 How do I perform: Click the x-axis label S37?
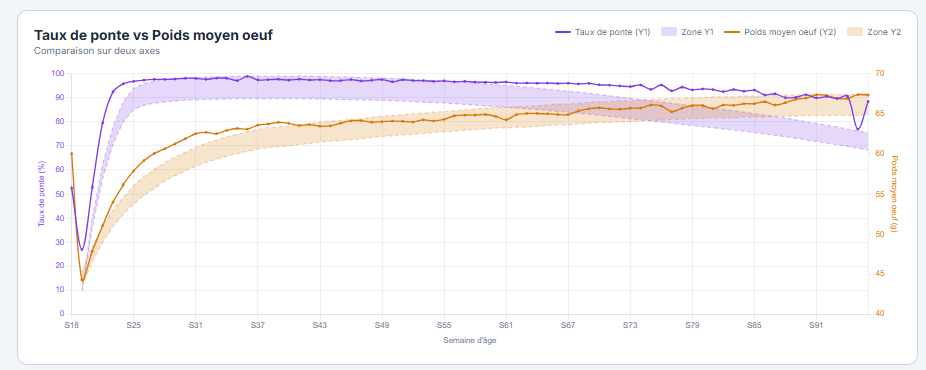pyautogui.click(x=257, y=325)
